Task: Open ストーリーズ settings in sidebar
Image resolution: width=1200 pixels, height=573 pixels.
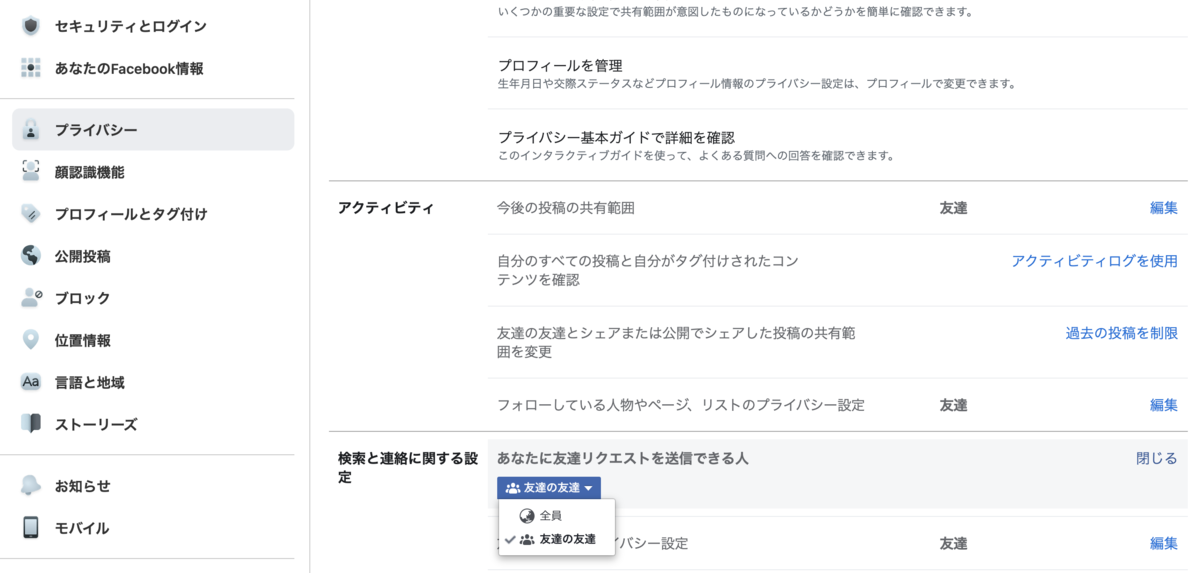Action: pyautogui.click(x=95, y=424)
